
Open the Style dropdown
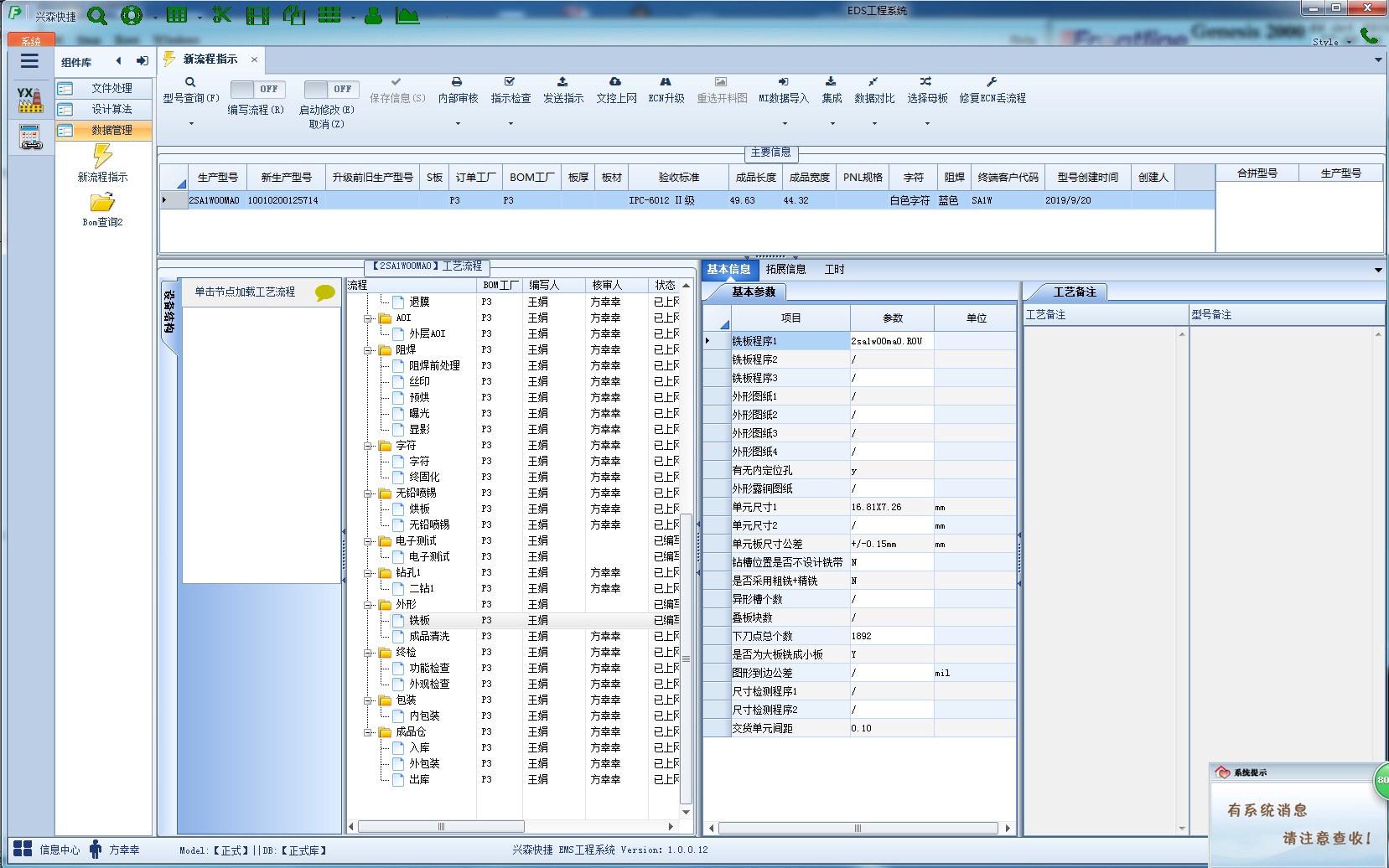[x=1332, y=42]
